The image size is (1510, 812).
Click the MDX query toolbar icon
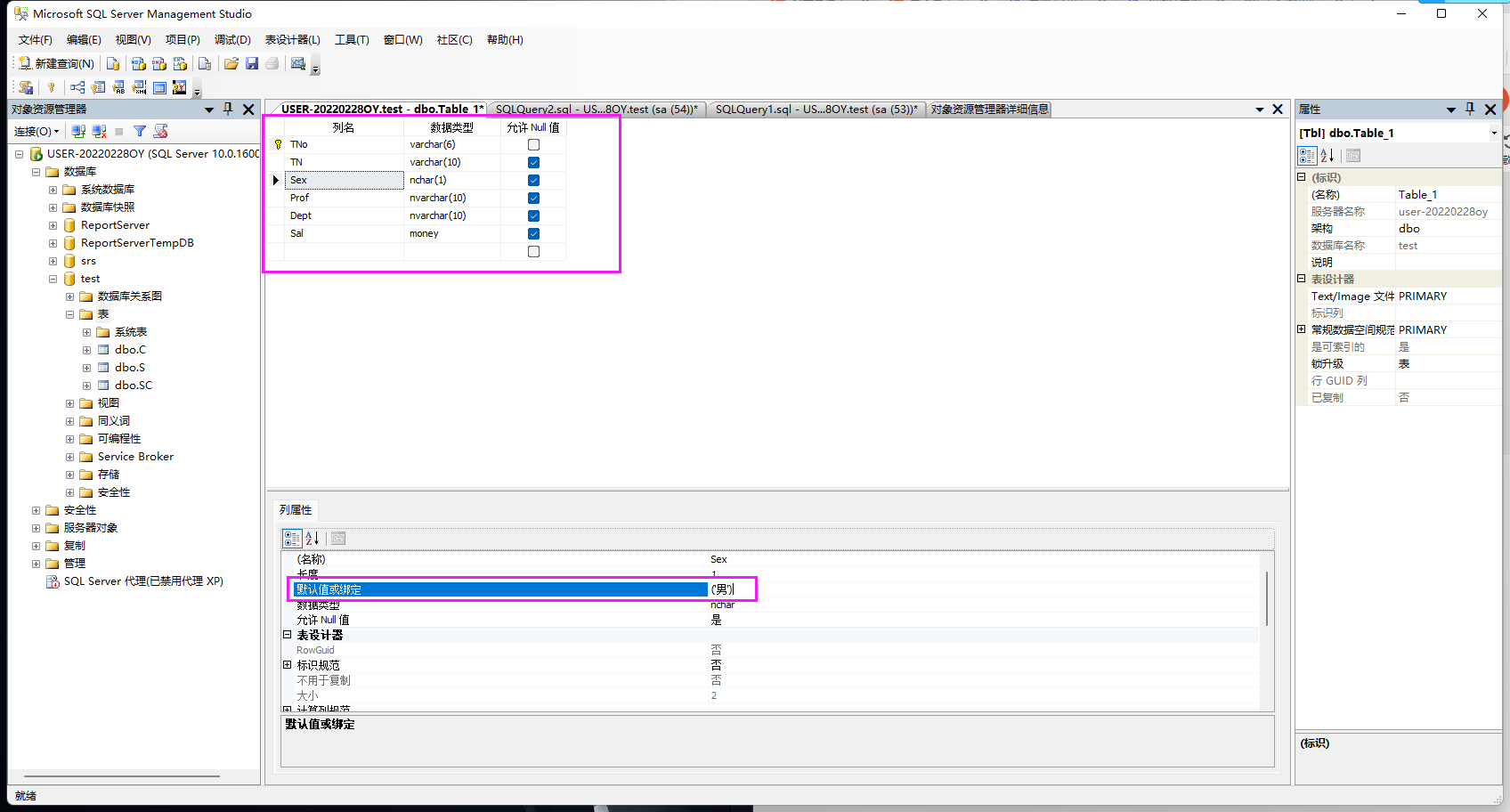pyautogui.click(x=138, y=63)
